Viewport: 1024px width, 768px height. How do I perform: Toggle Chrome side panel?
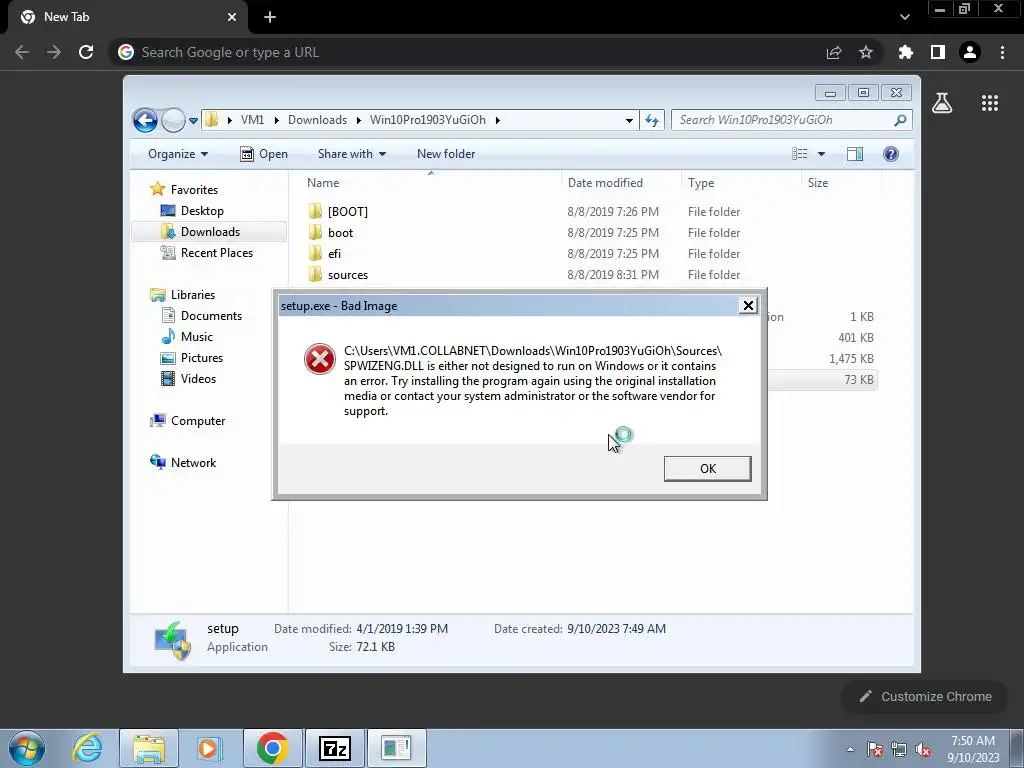(938, 52)
